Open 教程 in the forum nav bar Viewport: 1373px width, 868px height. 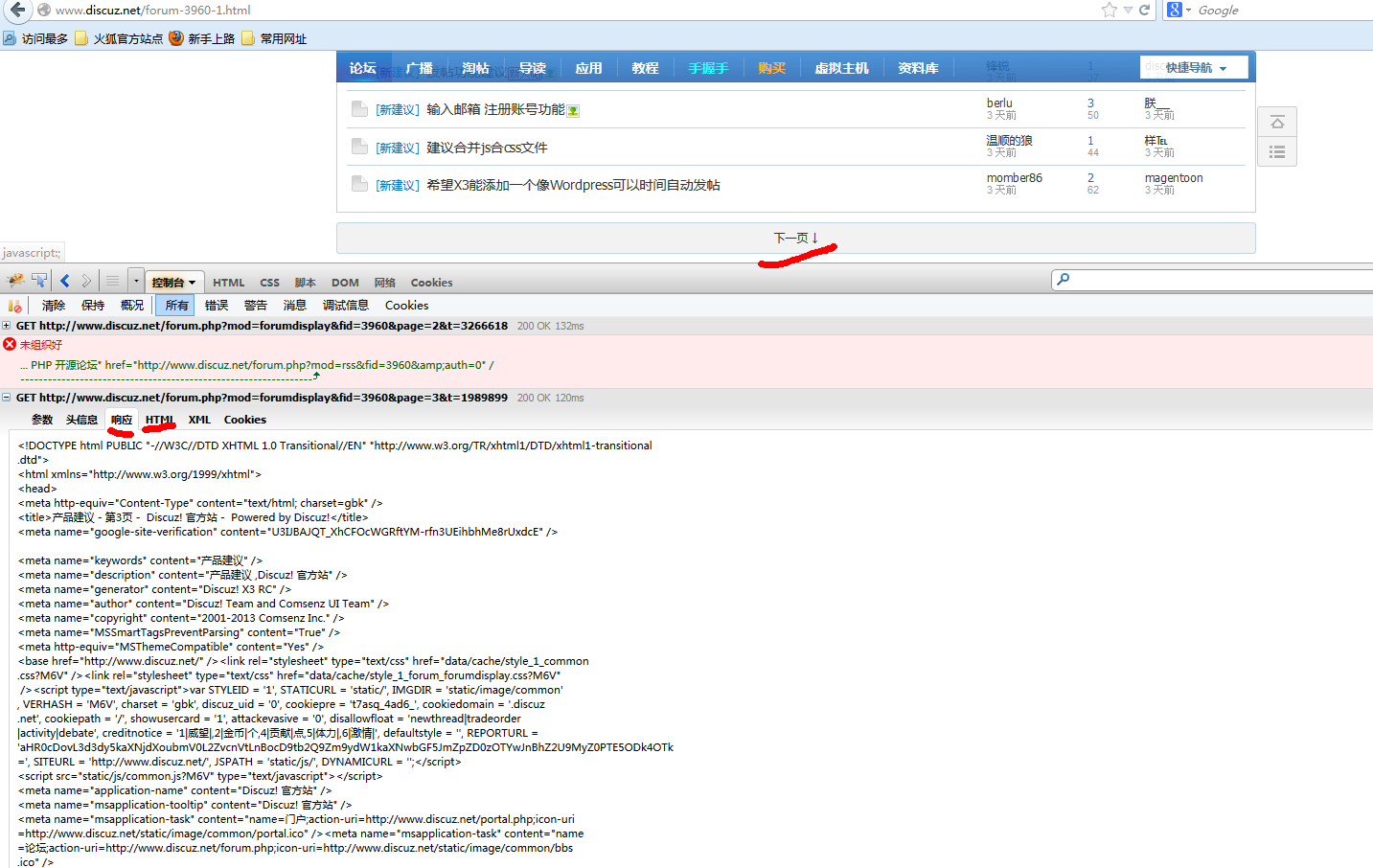[x=645, y=68]
